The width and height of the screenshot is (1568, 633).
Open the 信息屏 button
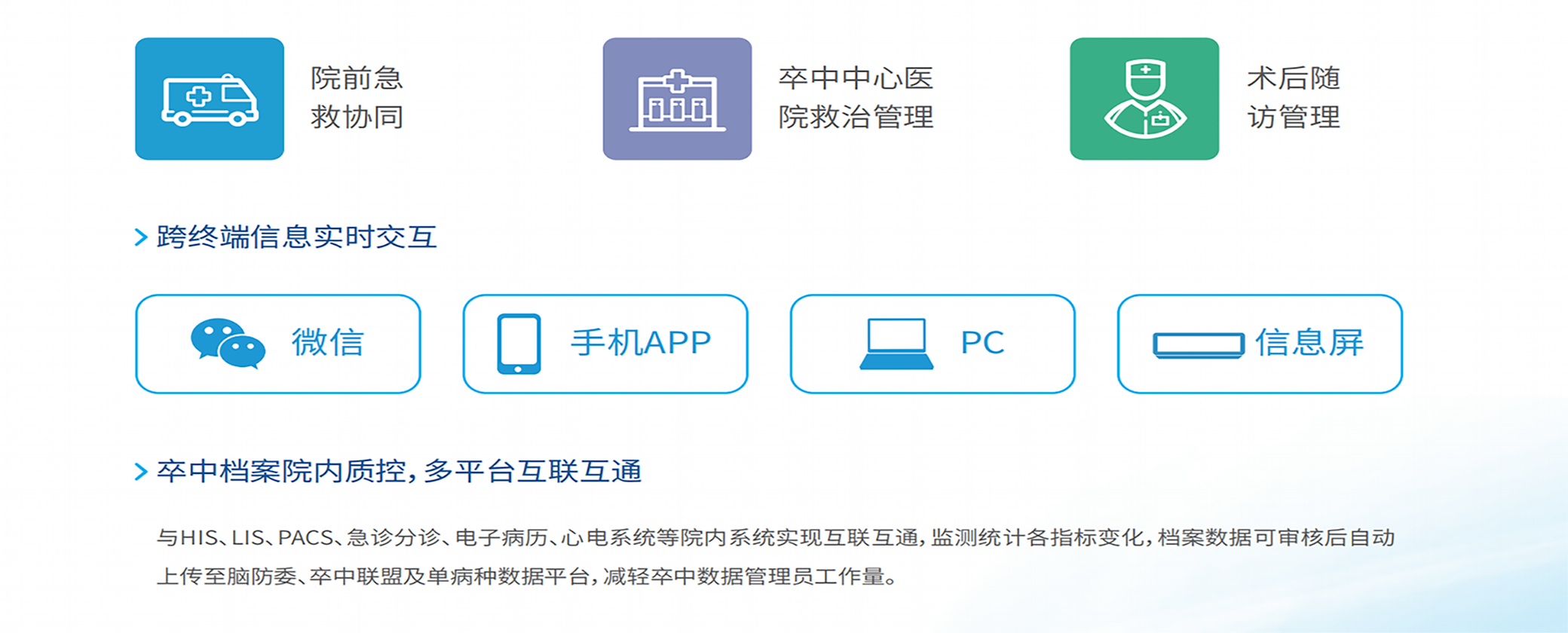click(1260, 344)
